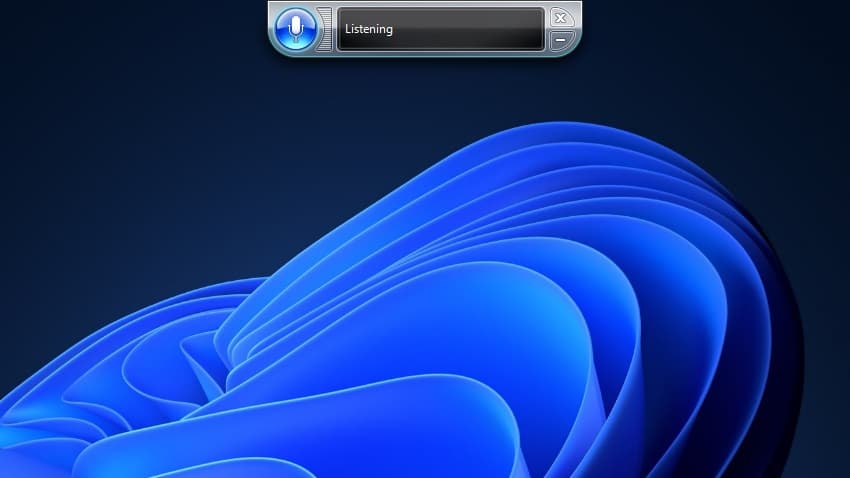Click the audio level meter

tap(324, 29)
